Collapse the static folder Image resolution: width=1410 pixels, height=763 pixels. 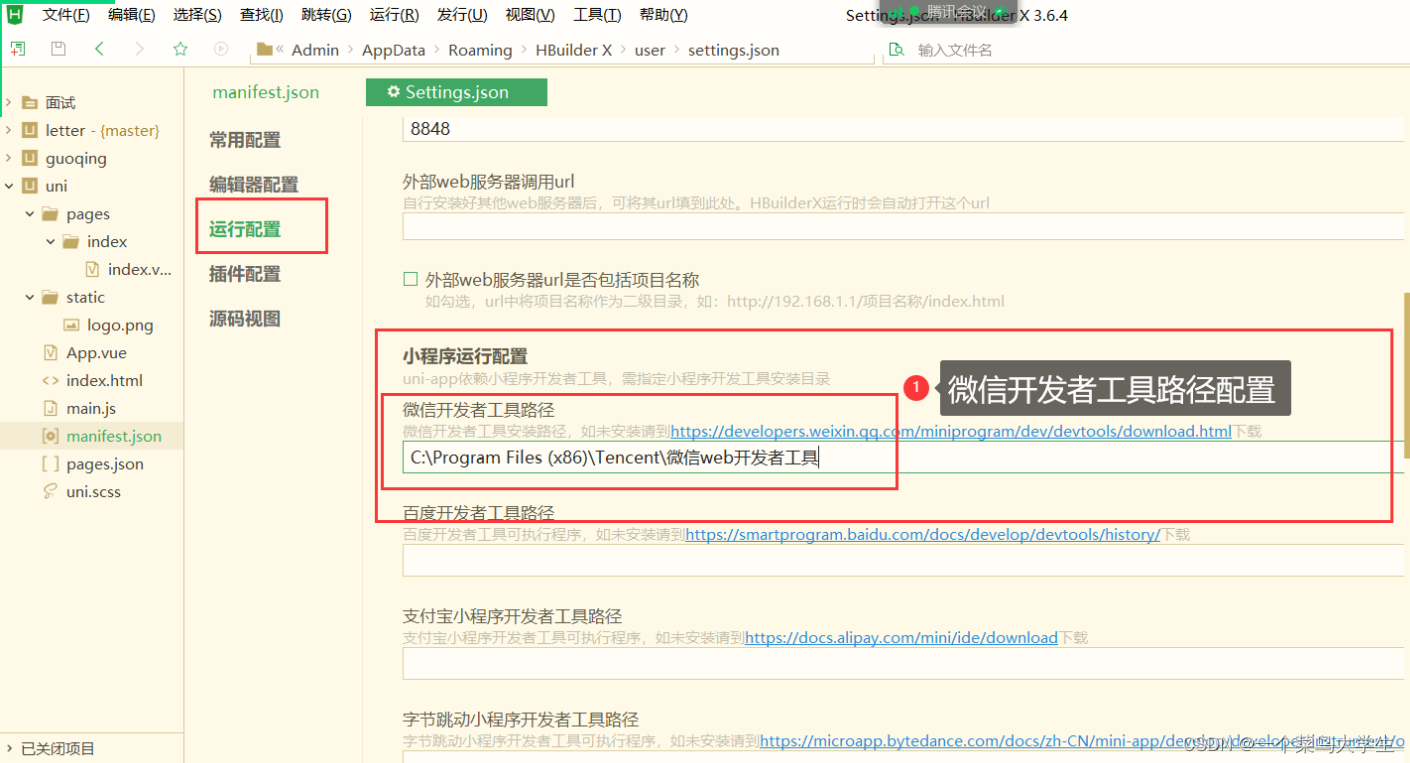(x=29, y=297)
